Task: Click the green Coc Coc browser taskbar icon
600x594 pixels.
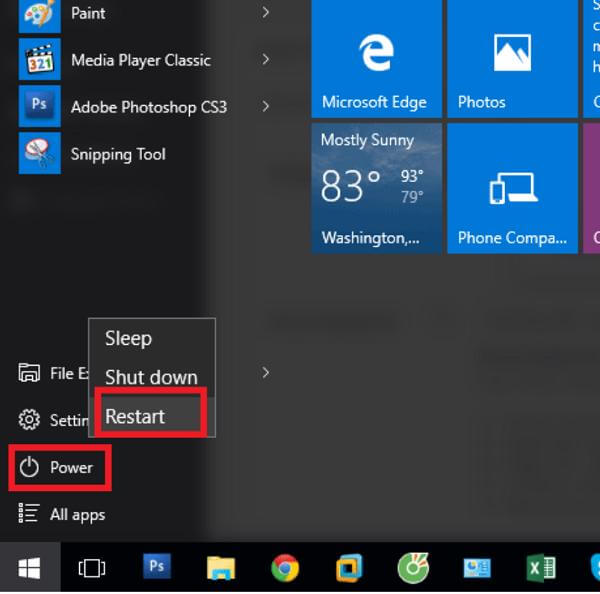Action: [x=413, y=568]
